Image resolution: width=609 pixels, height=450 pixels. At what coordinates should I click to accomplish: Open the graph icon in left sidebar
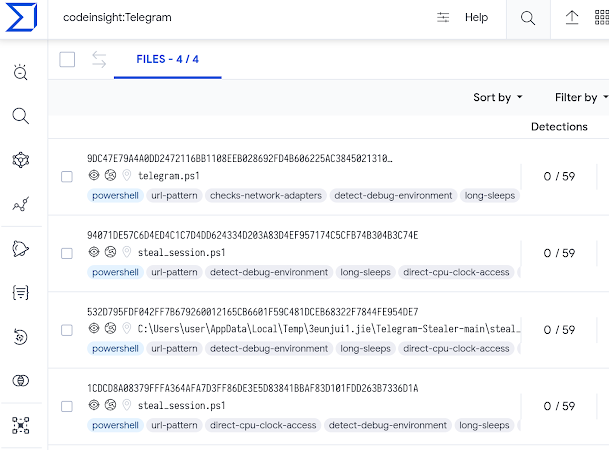coord(20,204)
